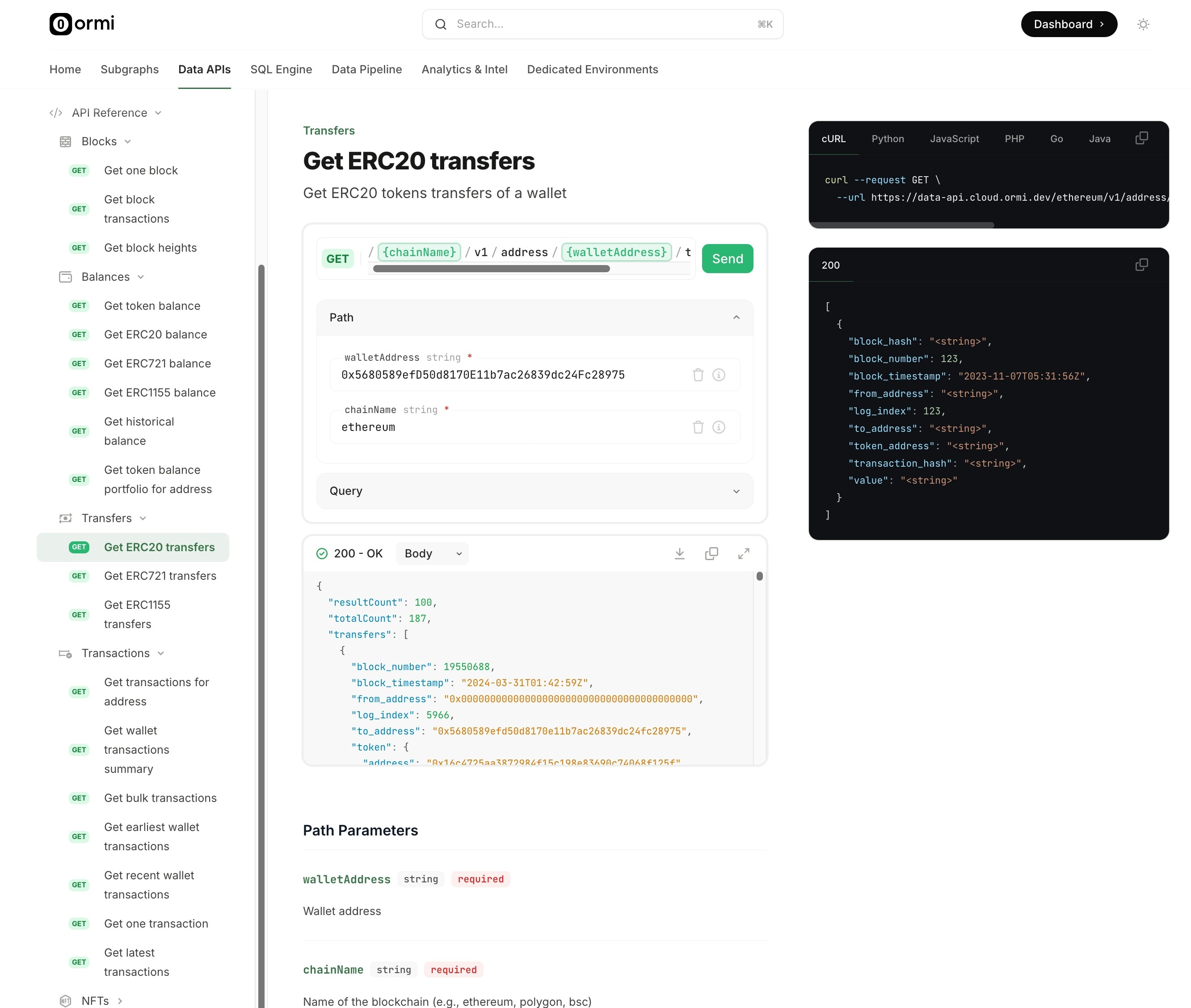Viewport: 1191px width, 1008px height.
Task: Open the Body response format dropdown
Action: (432, 553)
